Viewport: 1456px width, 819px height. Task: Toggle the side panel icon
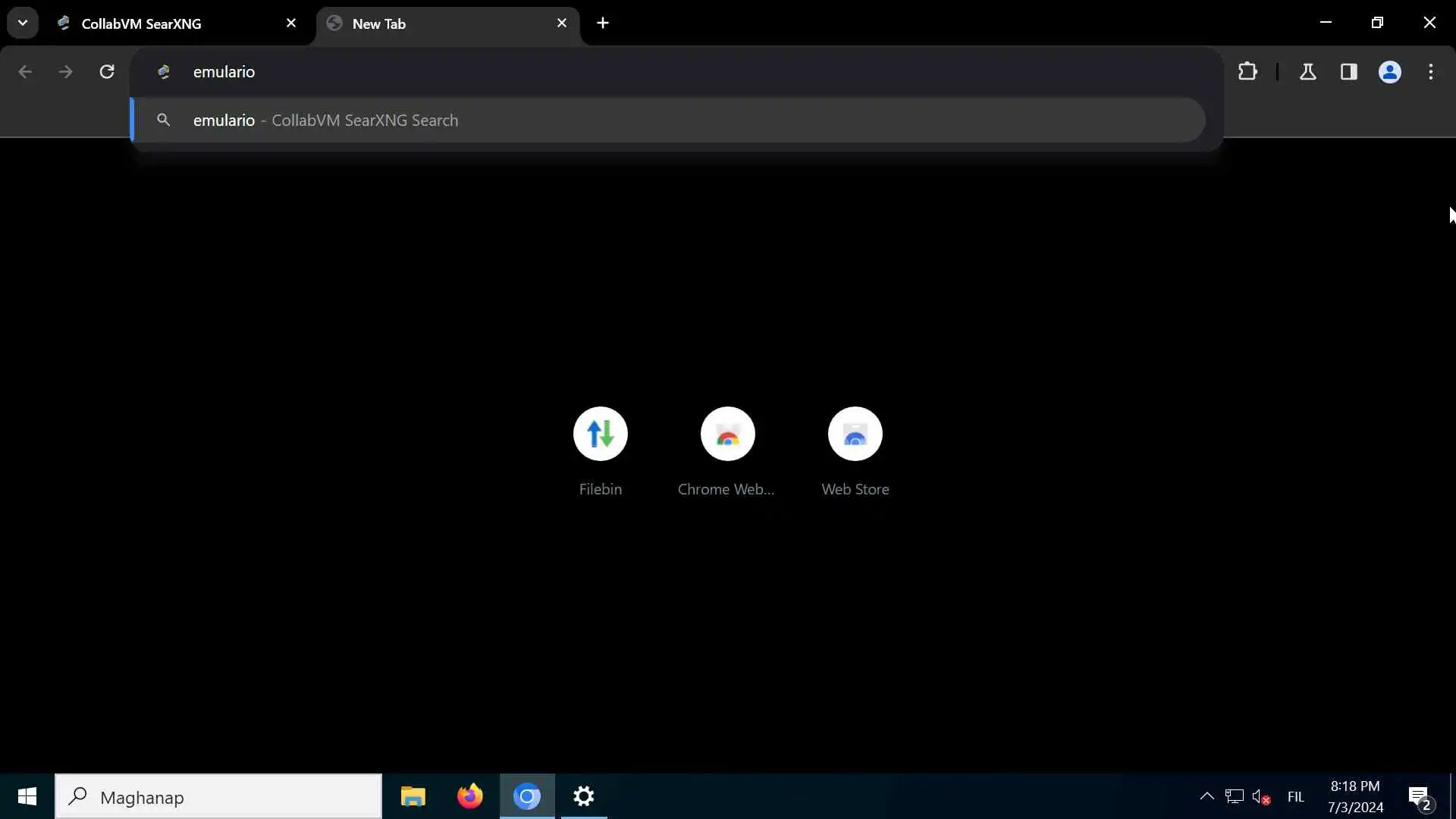(x=1348, y=72)
